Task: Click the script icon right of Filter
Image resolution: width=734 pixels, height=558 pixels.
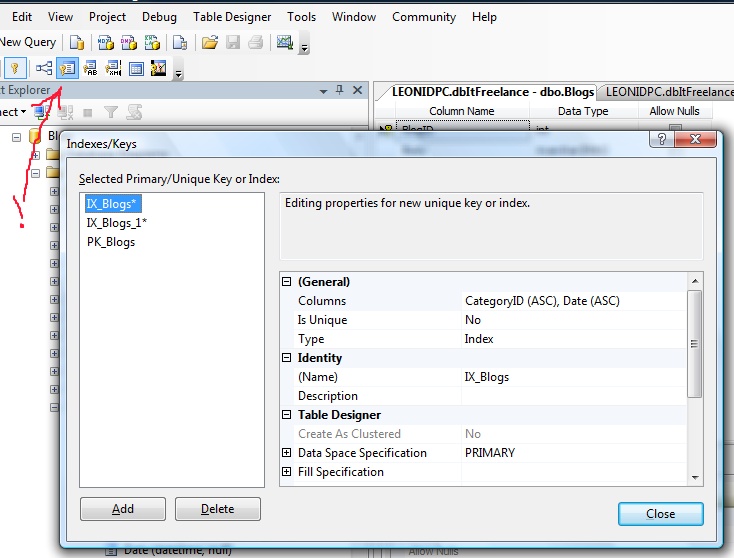Action: 134,112
